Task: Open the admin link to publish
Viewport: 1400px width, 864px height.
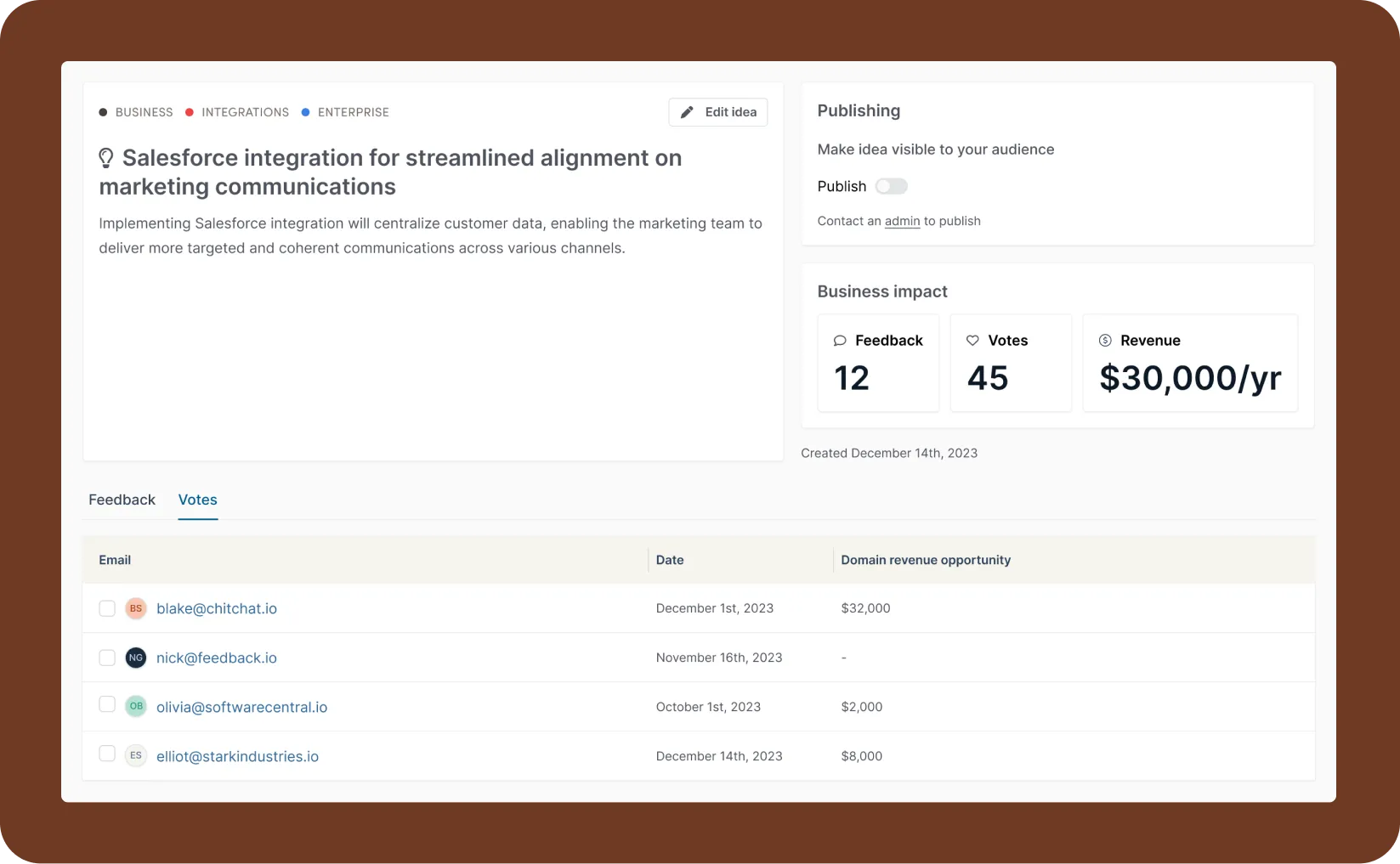Action: 901,221
